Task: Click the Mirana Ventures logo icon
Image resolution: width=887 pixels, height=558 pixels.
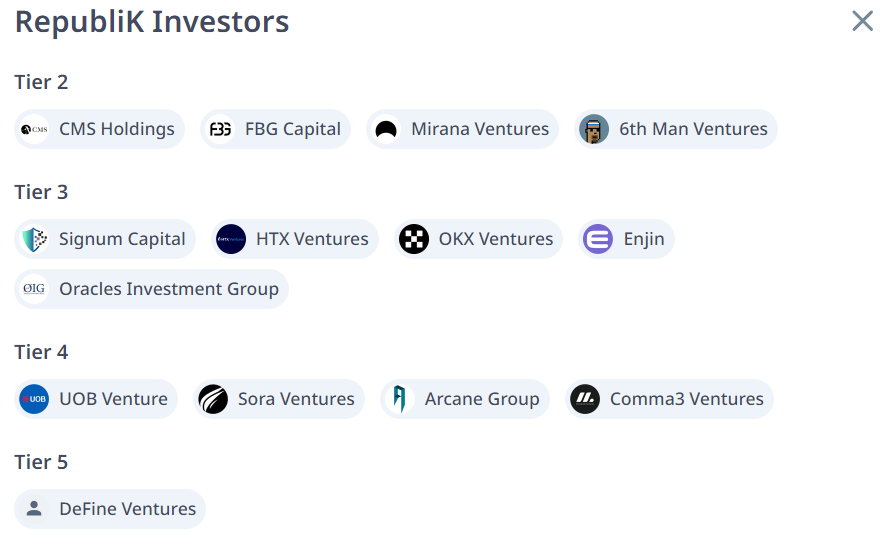Action: point(386,129)
